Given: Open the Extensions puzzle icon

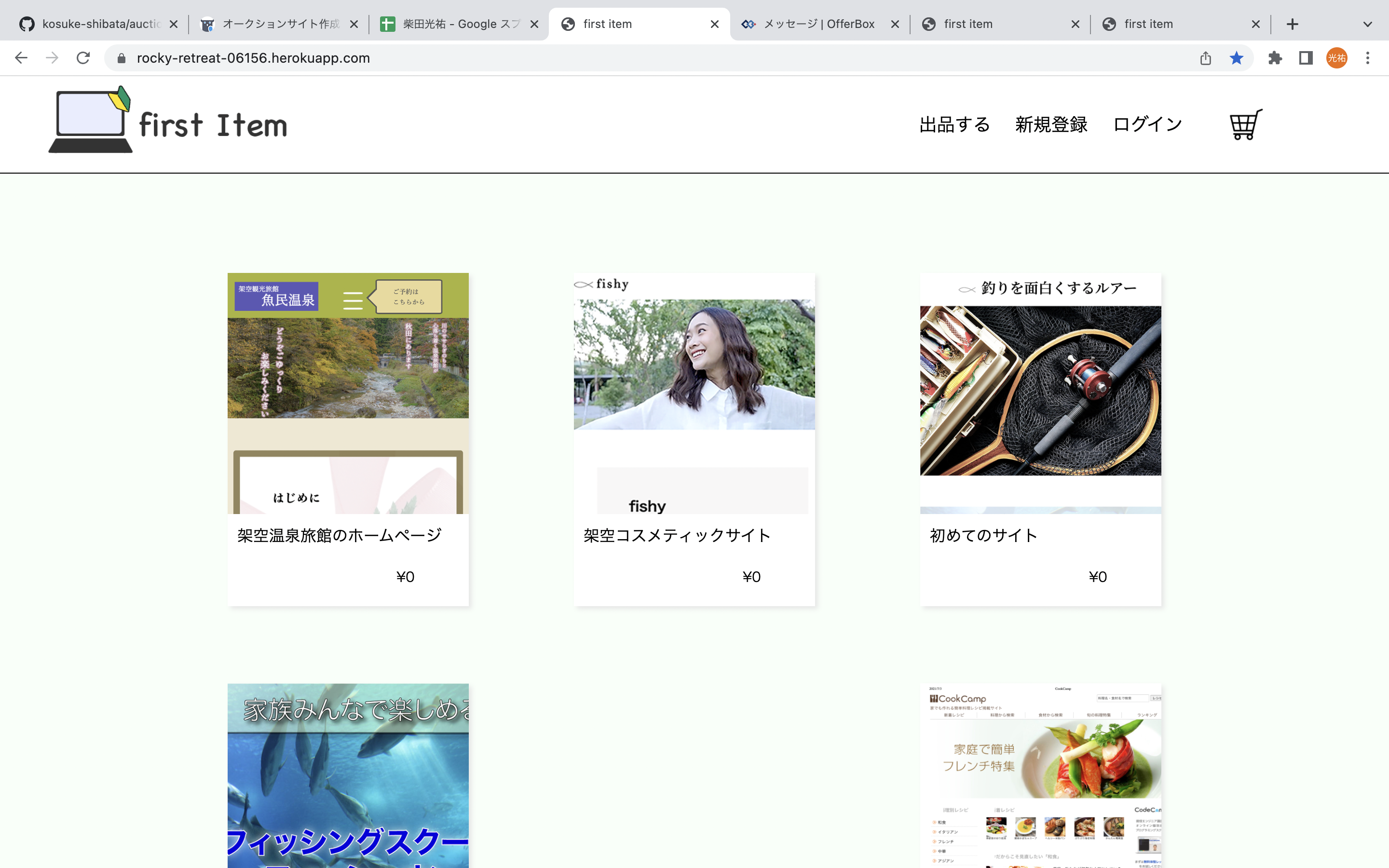Looking at the screenshot, I should pyautogui.click(x=1275, y=58).
